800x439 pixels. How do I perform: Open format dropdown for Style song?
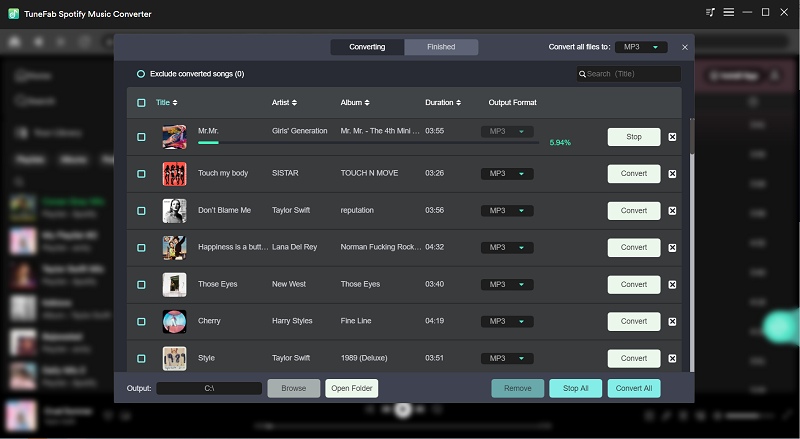point(507,358)
